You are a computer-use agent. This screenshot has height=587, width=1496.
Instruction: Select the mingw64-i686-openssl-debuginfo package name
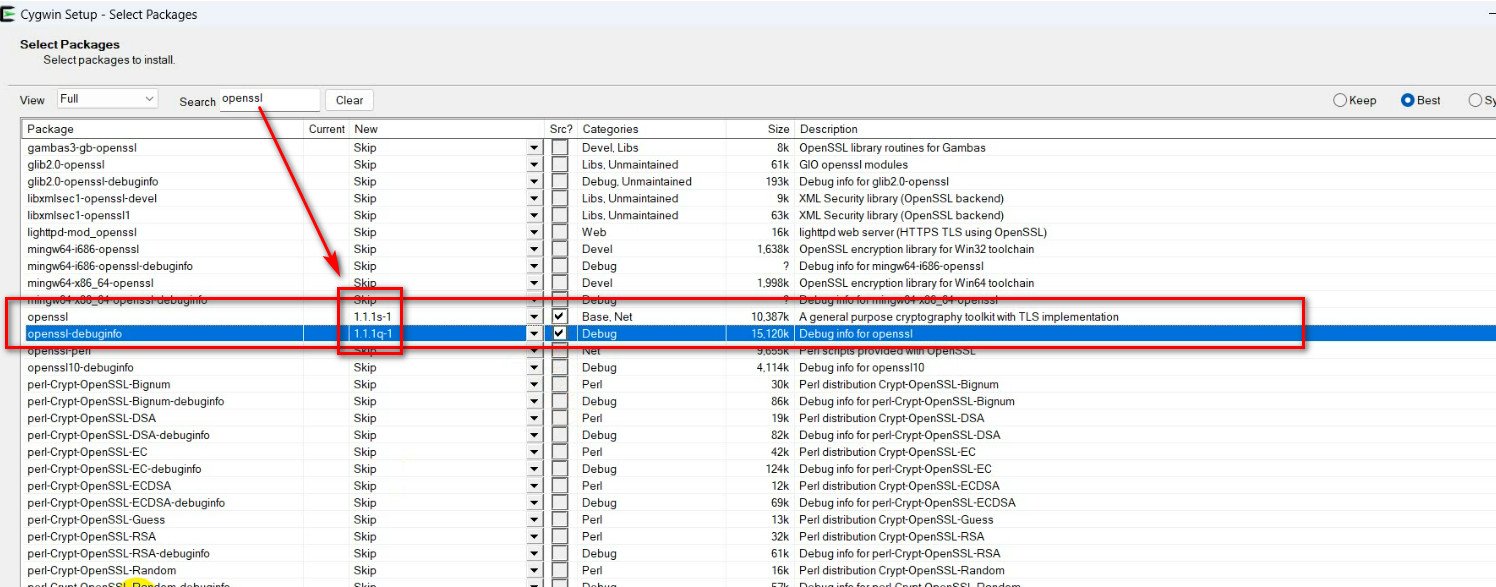[110, 266]
